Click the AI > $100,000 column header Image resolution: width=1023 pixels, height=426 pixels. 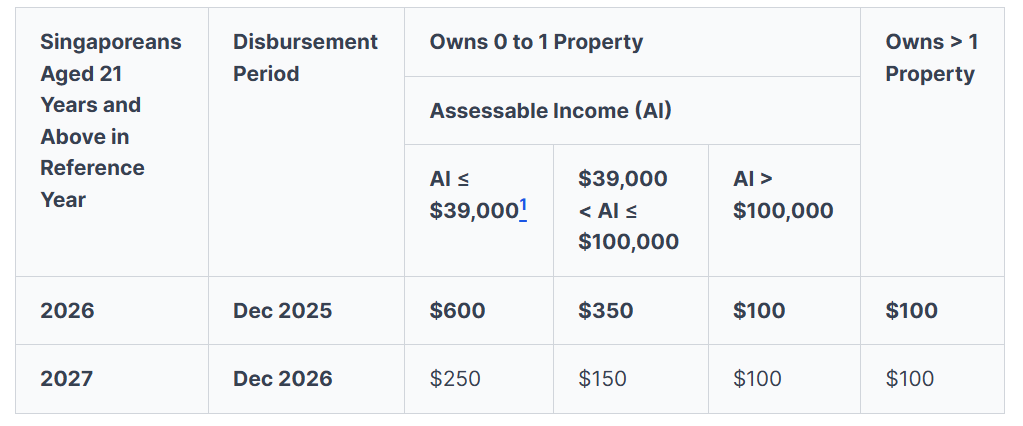(782, 195)
